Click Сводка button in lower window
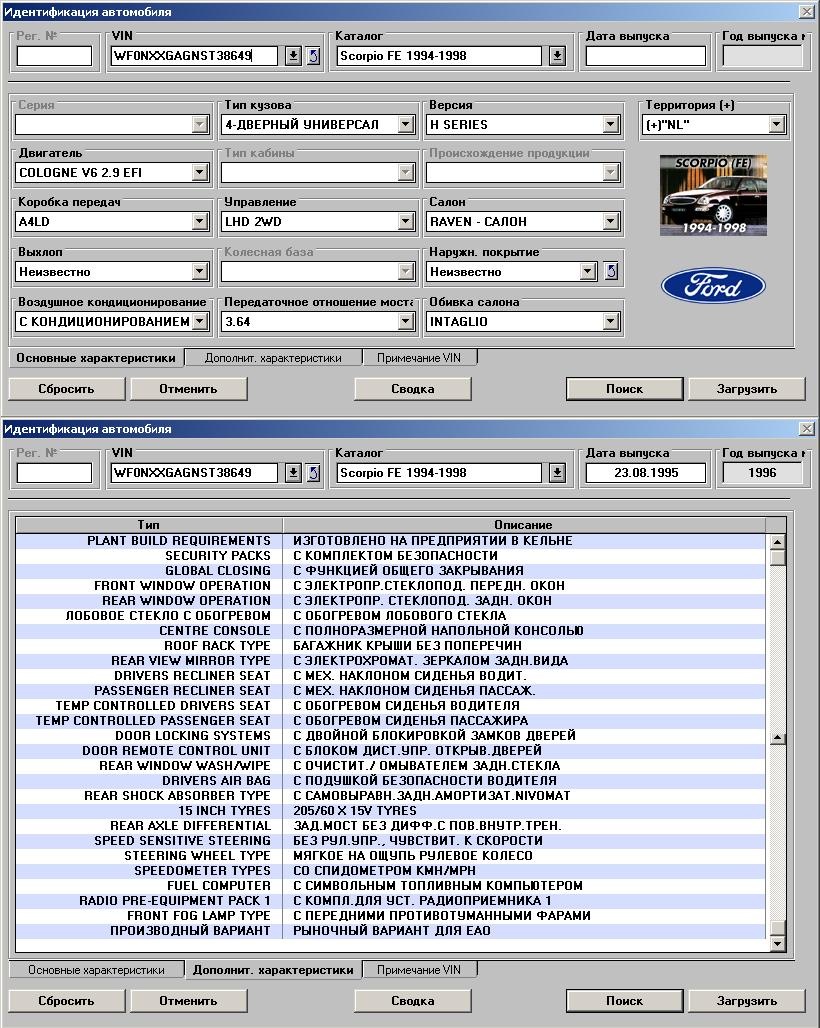Viewport: 820px width, 1028px height. pos(413,1001)
